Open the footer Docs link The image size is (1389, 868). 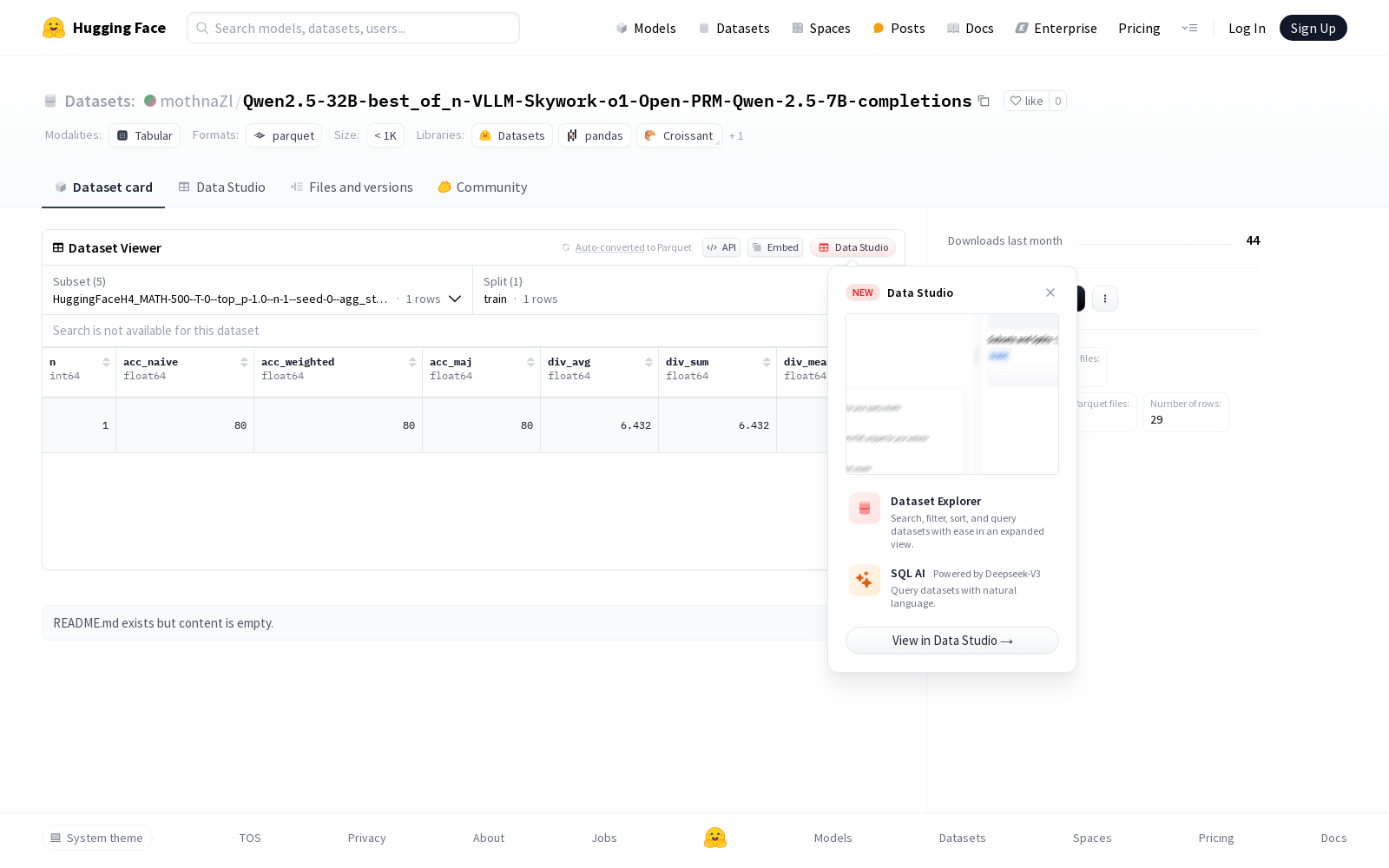point(1333,838)
